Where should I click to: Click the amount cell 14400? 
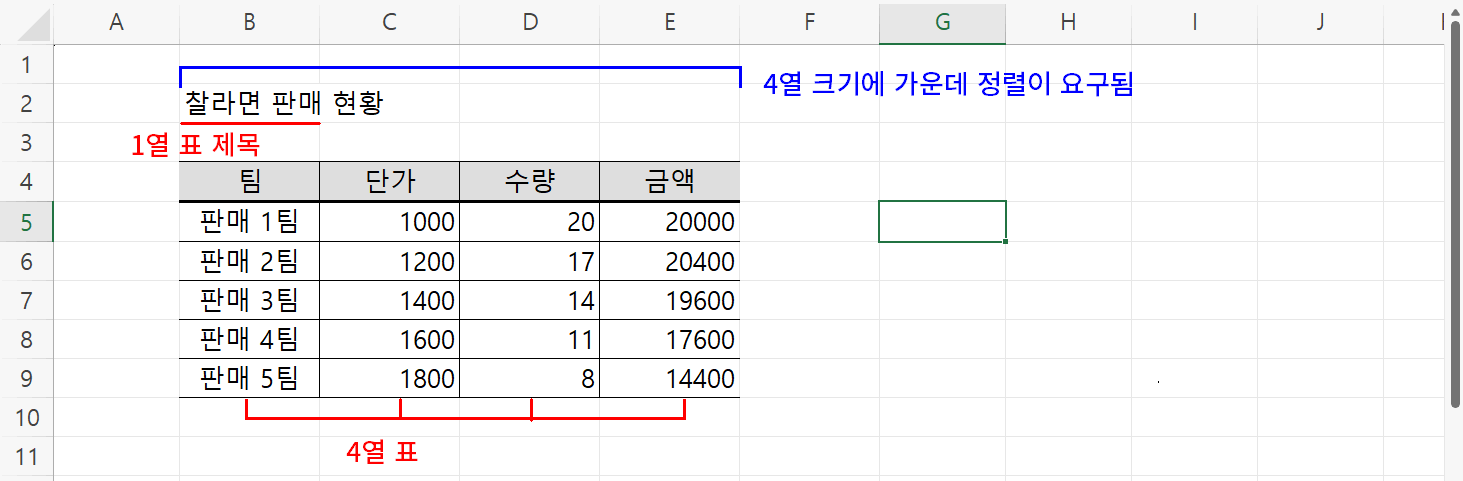coord(669,378)
